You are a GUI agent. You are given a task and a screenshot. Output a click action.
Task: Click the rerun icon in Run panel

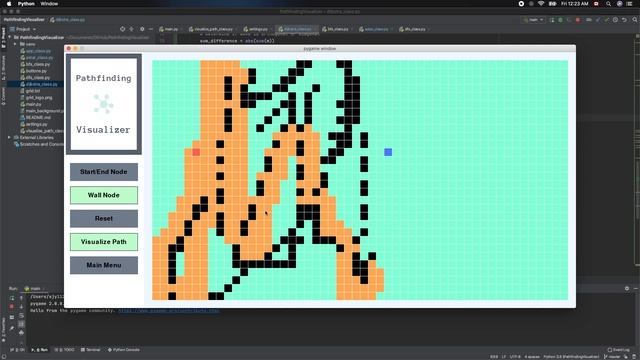click(12, 298)
